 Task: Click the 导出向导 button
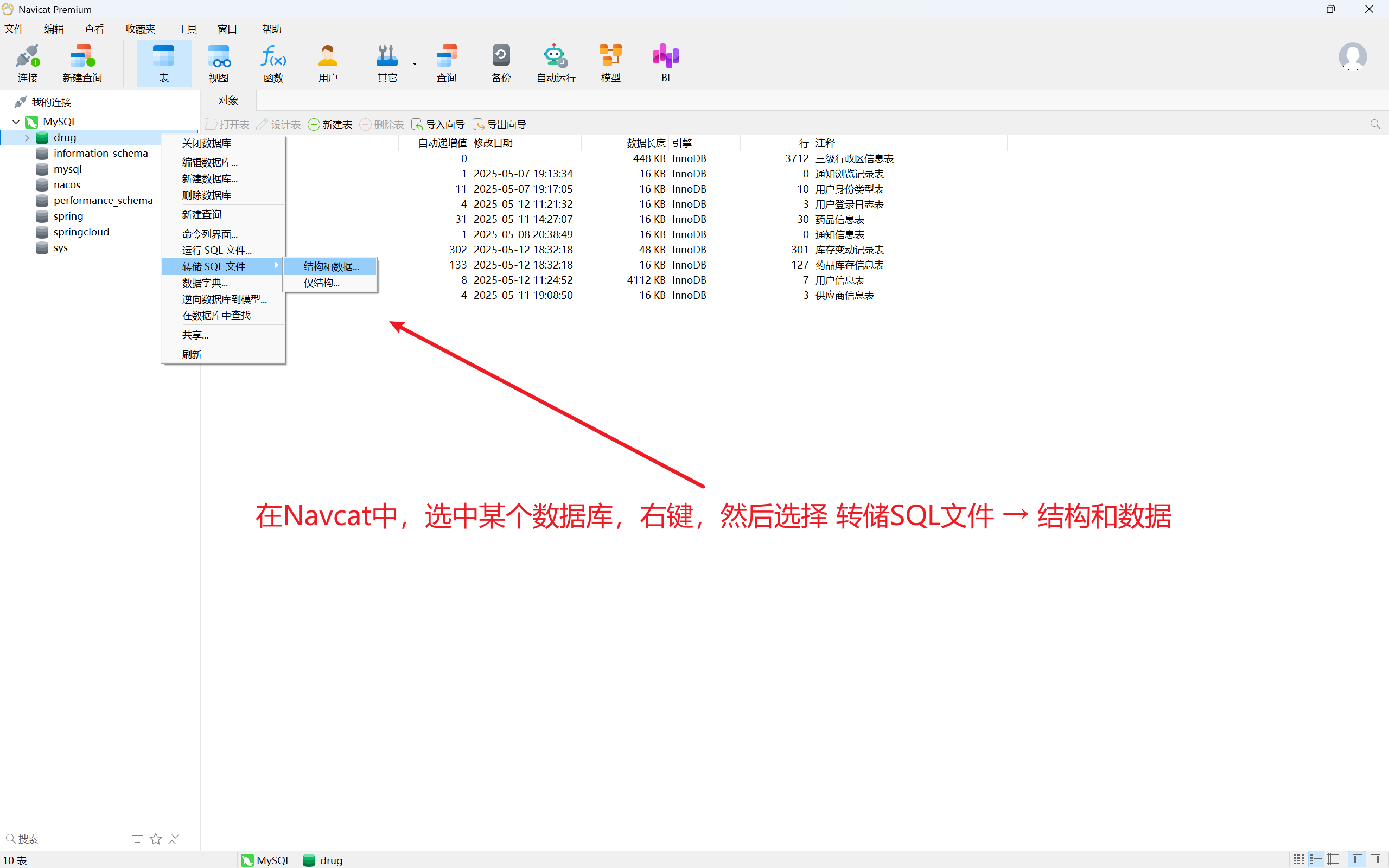click(x=499, y=125)
